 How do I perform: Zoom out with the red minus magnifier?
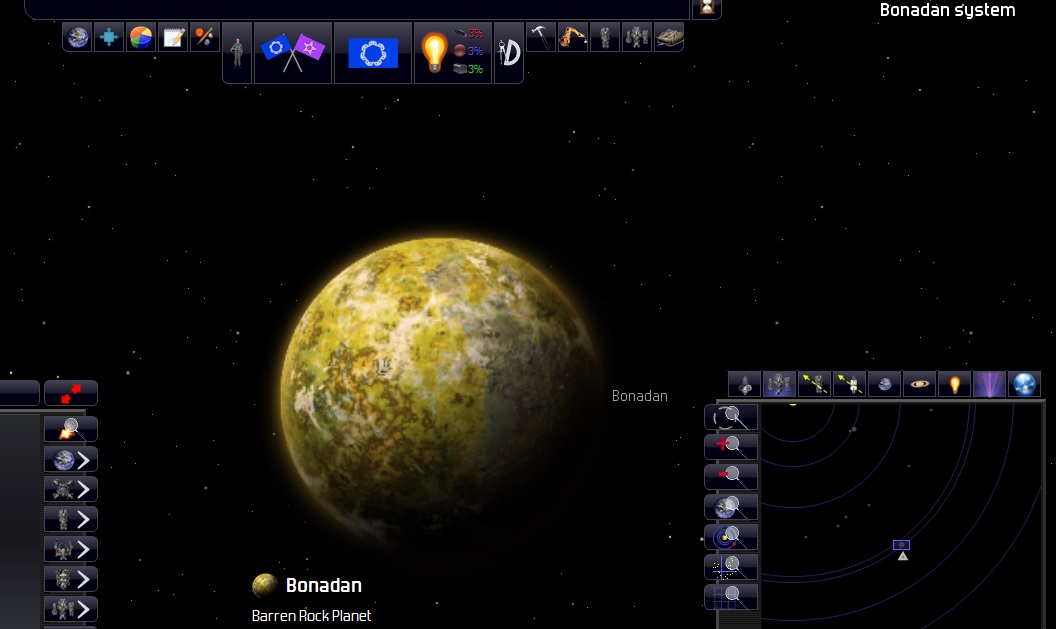pos(731,477)
